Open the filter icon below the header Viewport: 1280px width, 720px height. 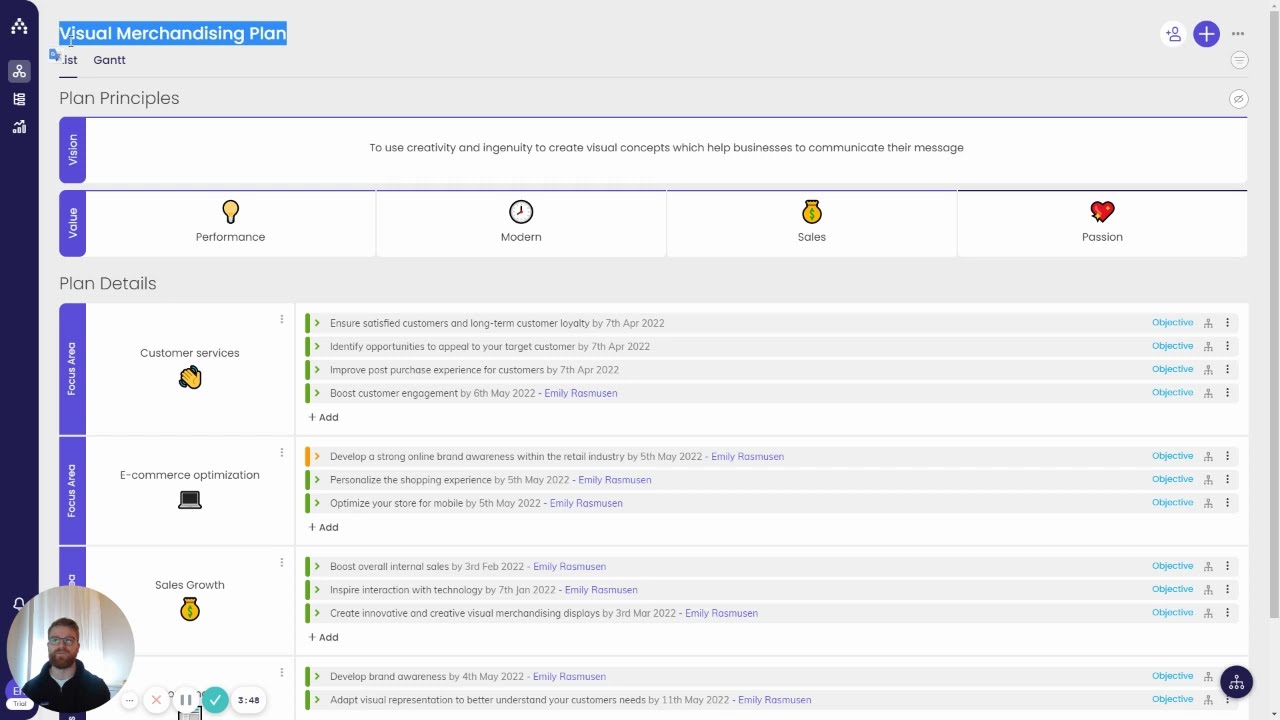[1239, 60]
